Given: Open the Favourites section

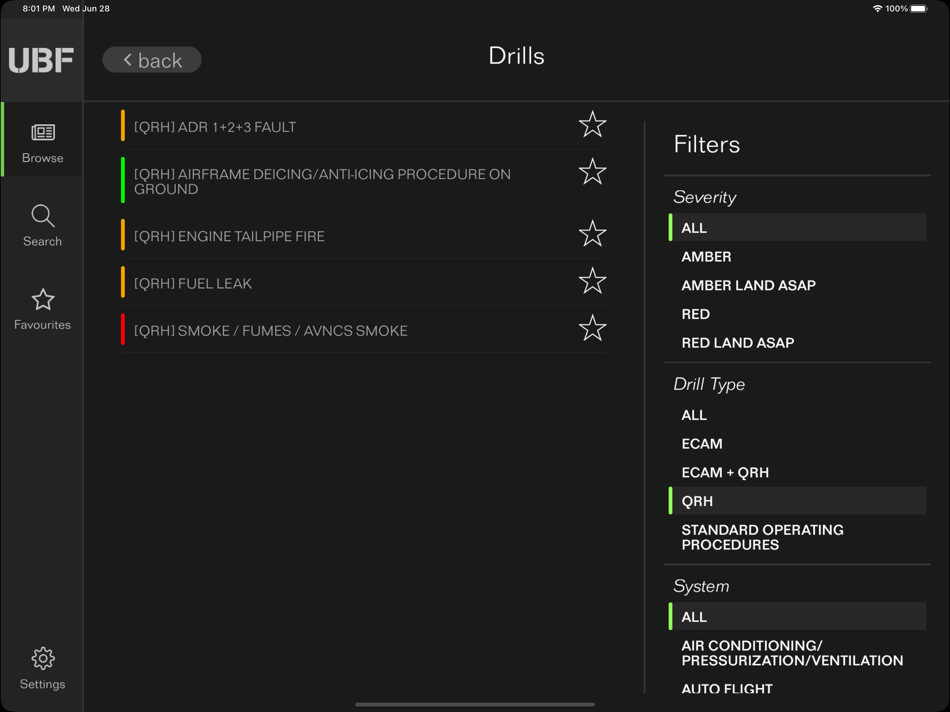Looking at the screenshot, I should coord(42,309).
